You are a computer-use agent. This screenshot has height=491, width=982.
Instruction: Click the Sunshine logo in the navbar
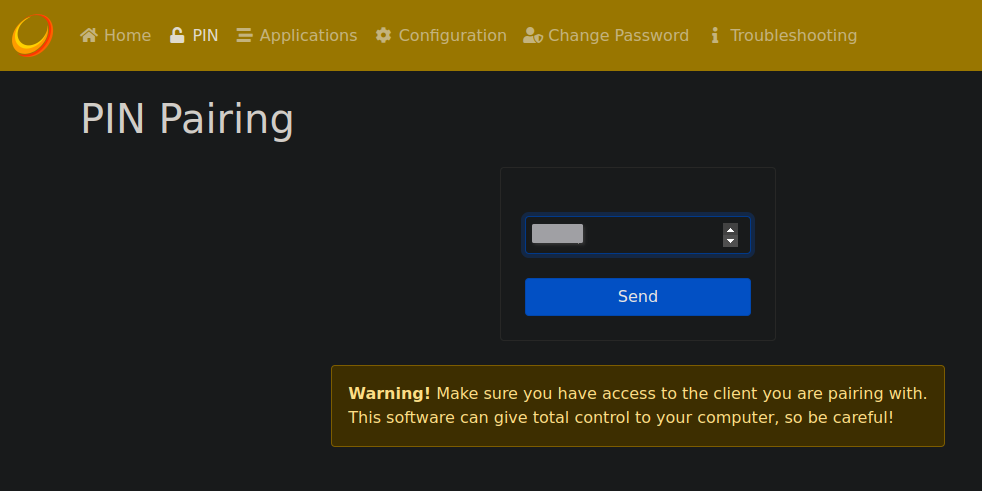pos(32,35)
